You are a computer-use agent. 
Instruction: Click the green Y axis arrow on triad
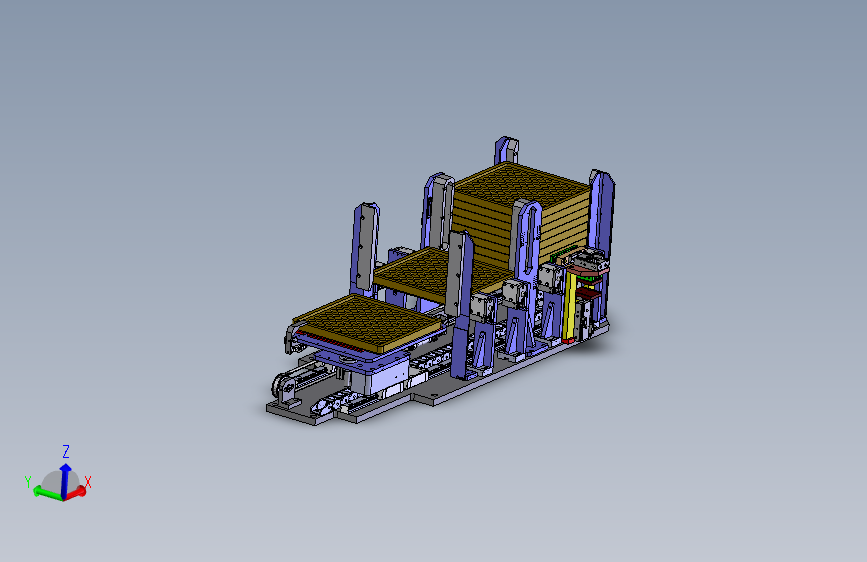pyautogui.click(x=48, y=492)
